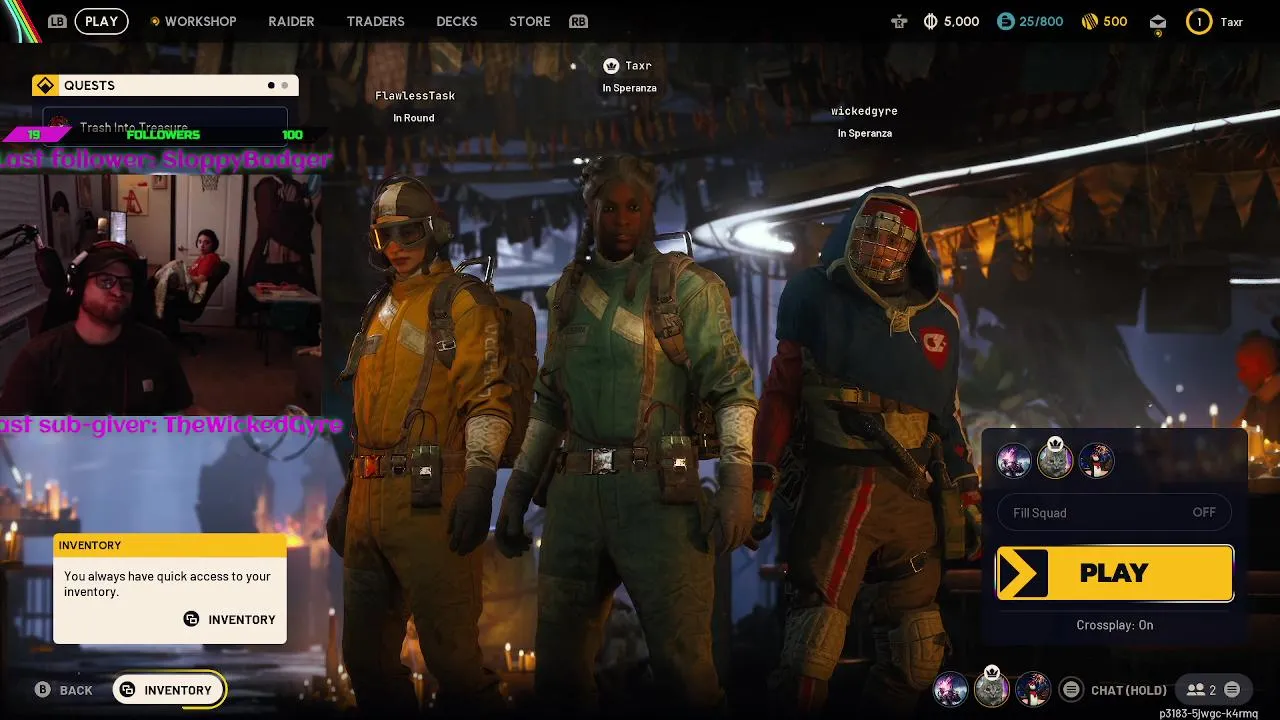The width and height of the screenshot is (1280, 720).
Task: Open the Taxr player profile name
Action: click(x=1231, y=22)
